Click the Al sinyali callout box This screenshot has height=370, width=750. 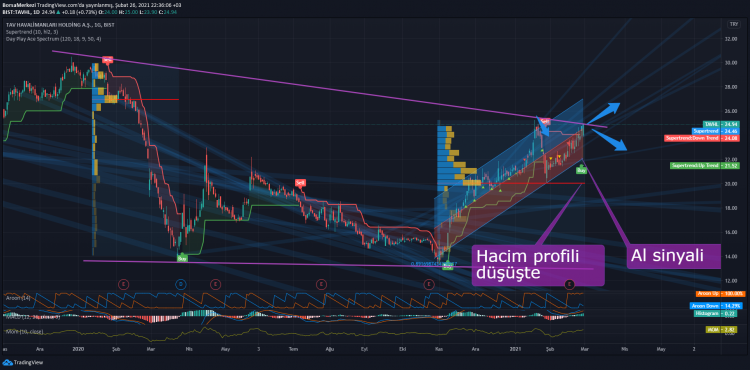tap(673, 256)
